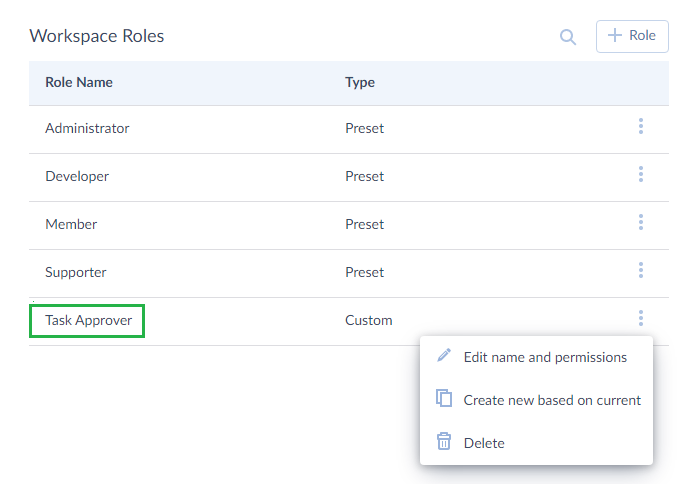Click the search magnifier icon

567,37
